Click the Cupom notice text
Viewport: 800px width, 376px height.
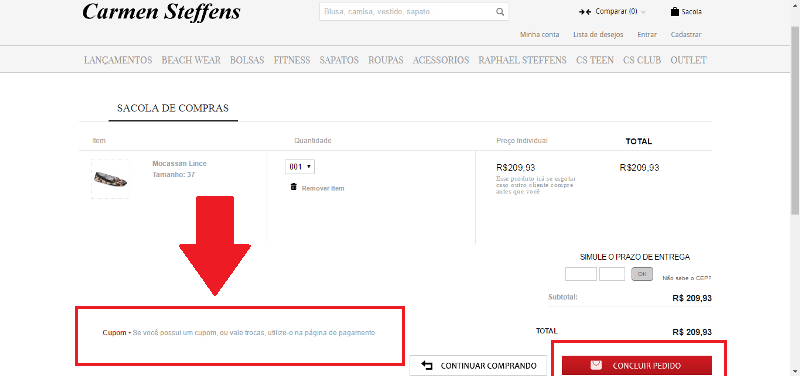point(239,333)
